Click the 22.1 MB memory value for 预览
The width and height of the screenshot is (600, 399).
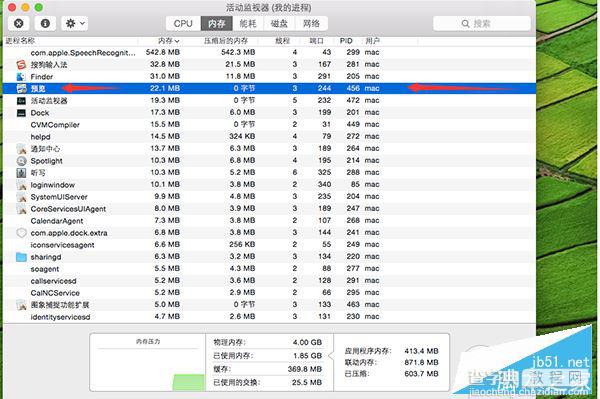(165, 88)
